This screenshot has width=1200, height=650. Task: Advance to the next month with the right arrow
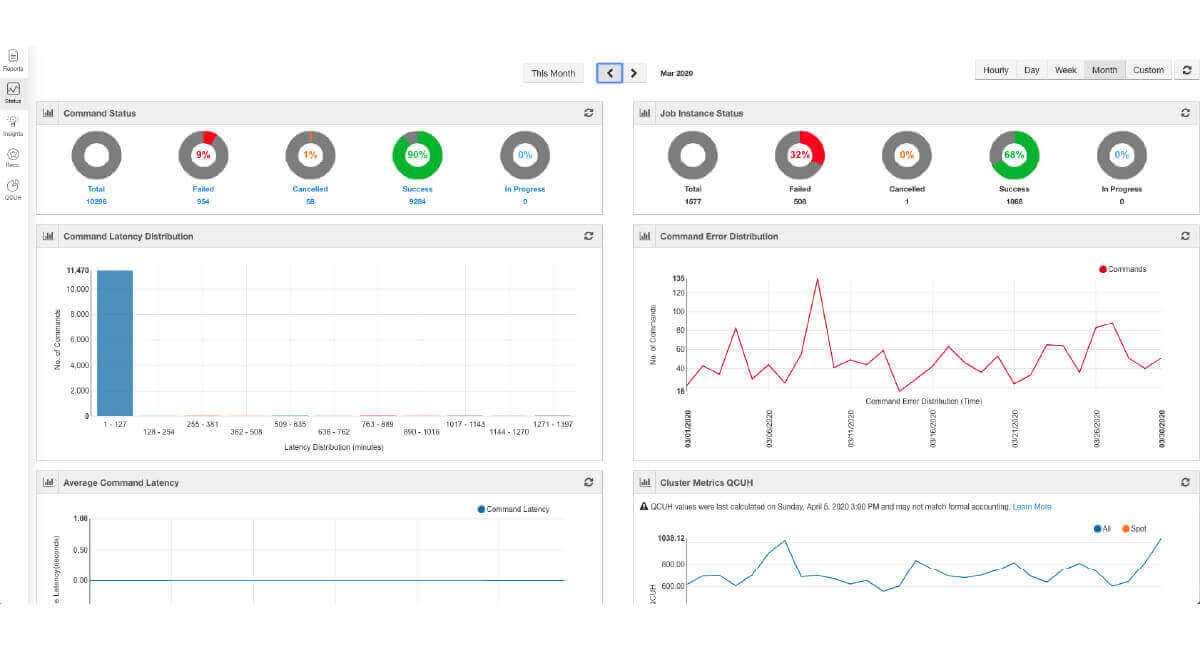point(633,73)
